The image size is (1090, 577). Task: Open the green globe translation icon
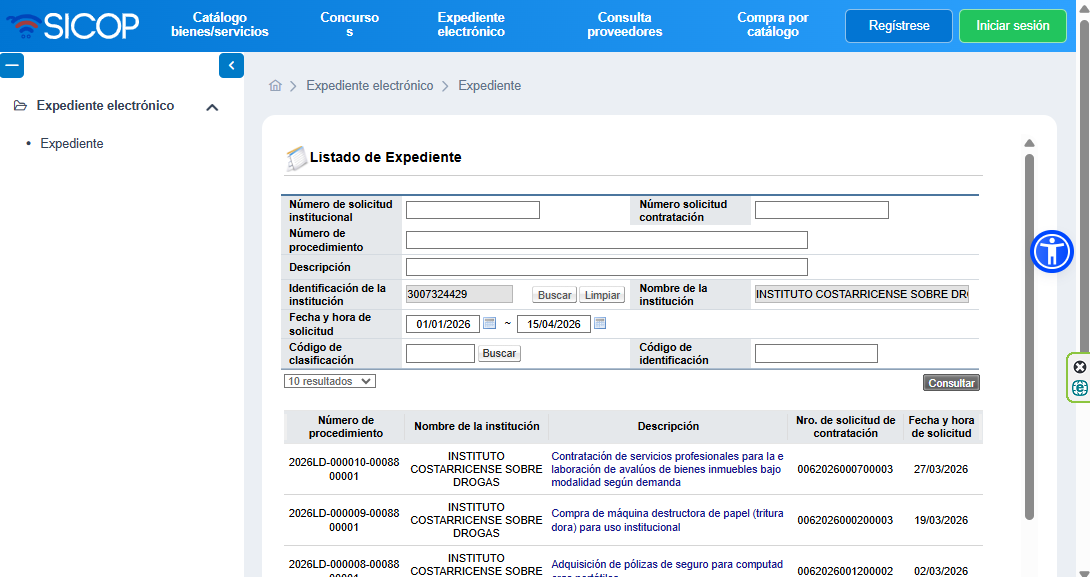pyautogui.click(x=1080, y=388)
